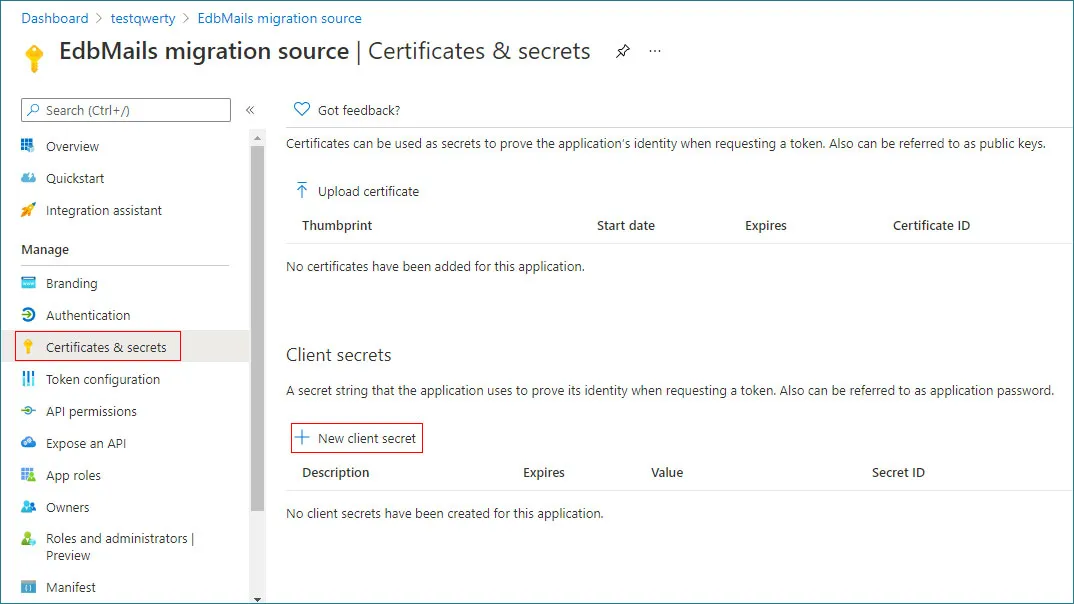Image resolution: width=1074 pixels, height=604 pixels.
Task: Click the Authentication arrow icon
Action: pyautogui.click(x=28, y=315)
